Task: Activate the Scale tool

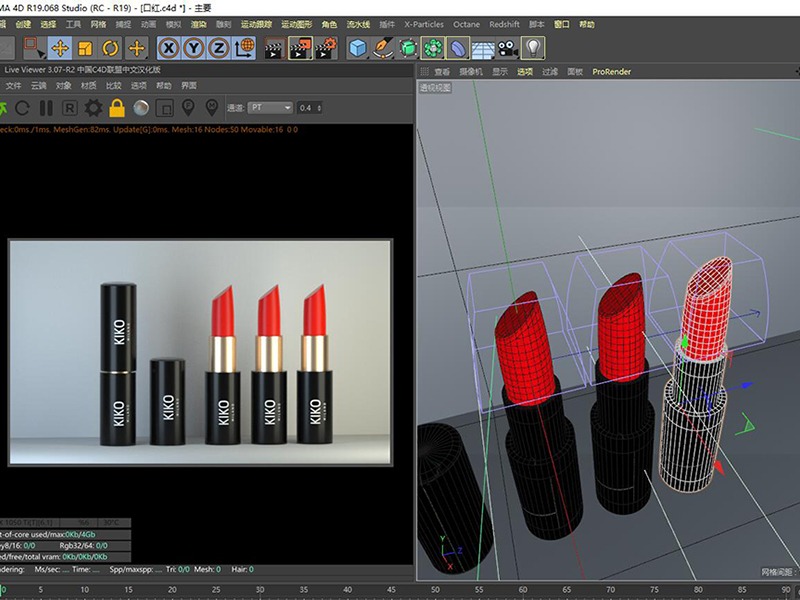Action: tap(85, 48)
